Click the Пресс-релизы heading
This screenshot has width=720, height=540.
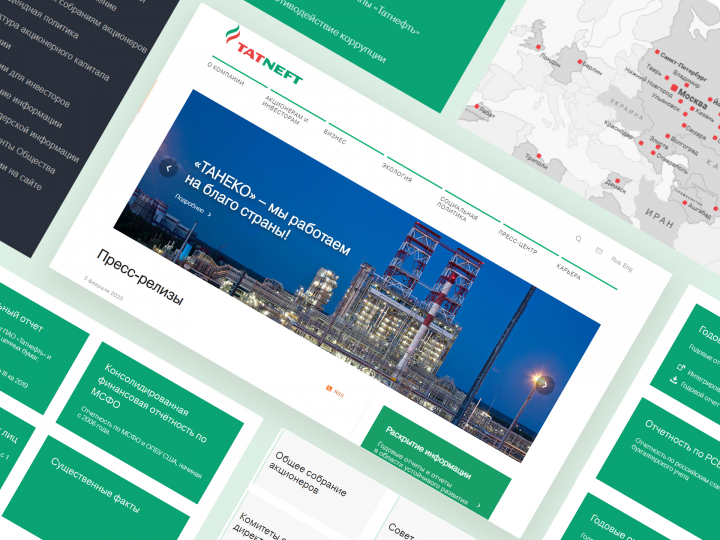pyautogui.click(x=140, y=277)
